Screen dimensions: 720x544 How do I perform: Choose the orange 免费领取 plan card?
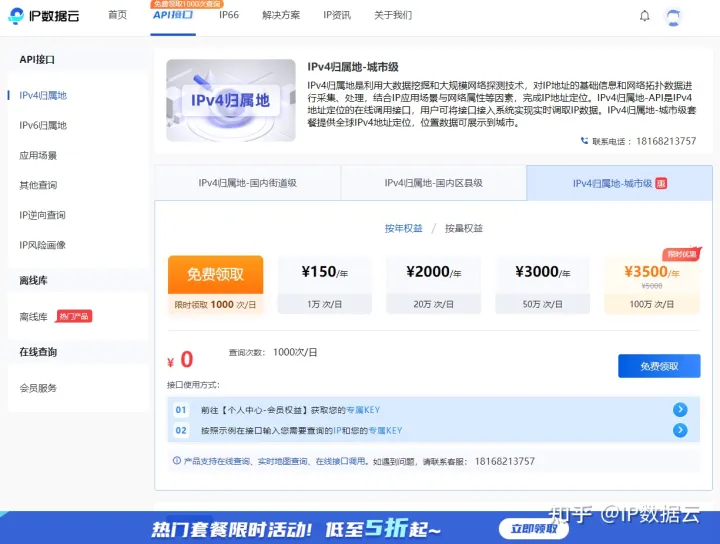point(215,285)
